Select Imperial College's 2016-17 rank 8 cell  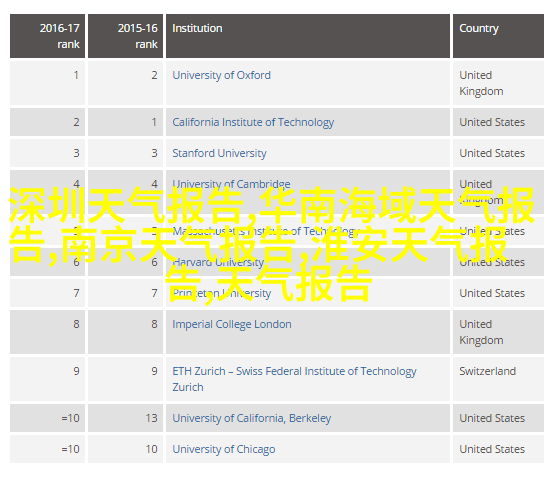(48, 332)
